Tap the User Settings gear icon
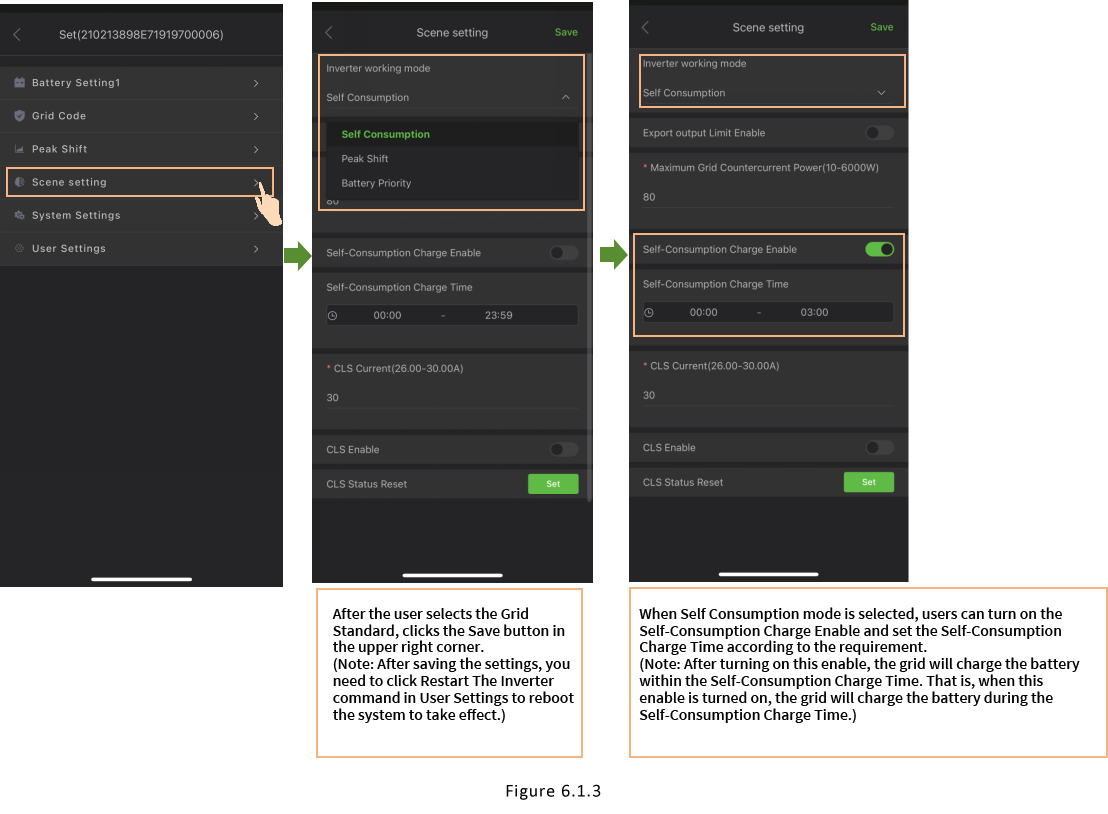 point(19,248)
